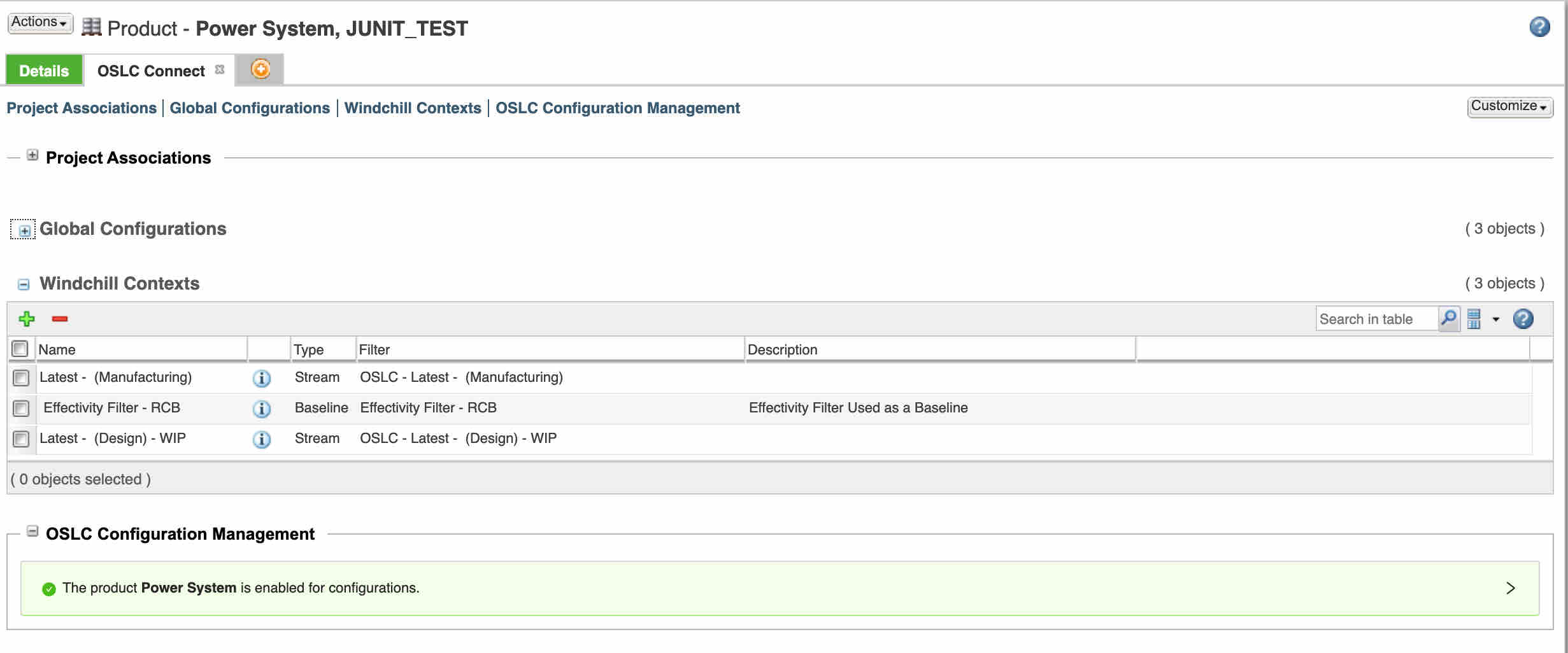
Task: Select the Effectivity Filter - RCB checkbox
Action: (21, 409)
